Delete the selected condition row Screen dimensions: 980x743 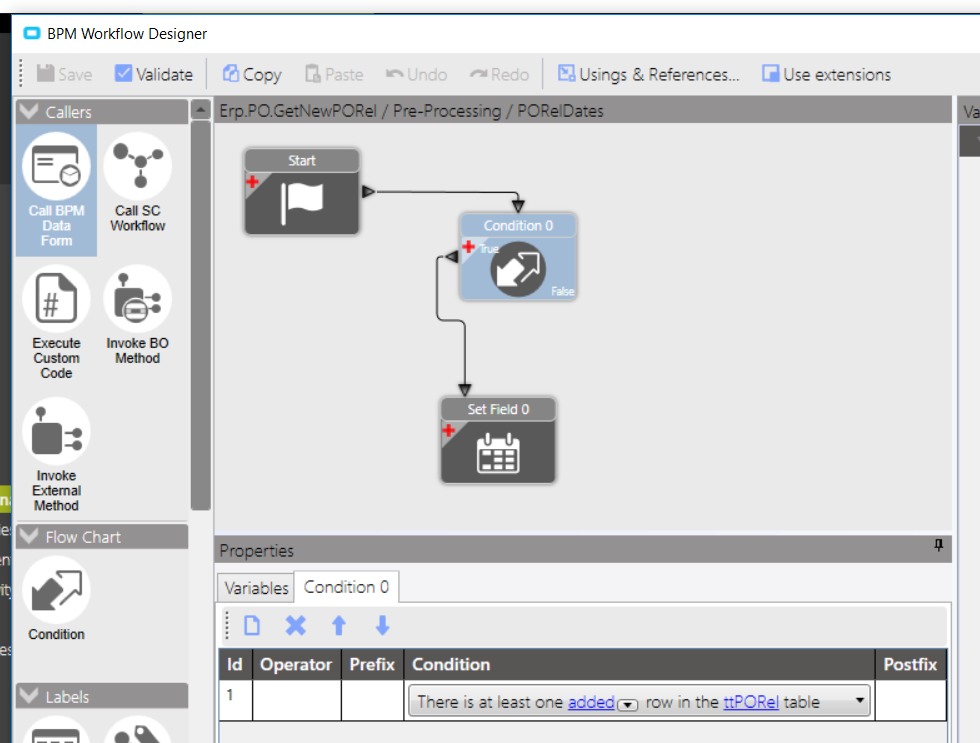click(296, 626)
